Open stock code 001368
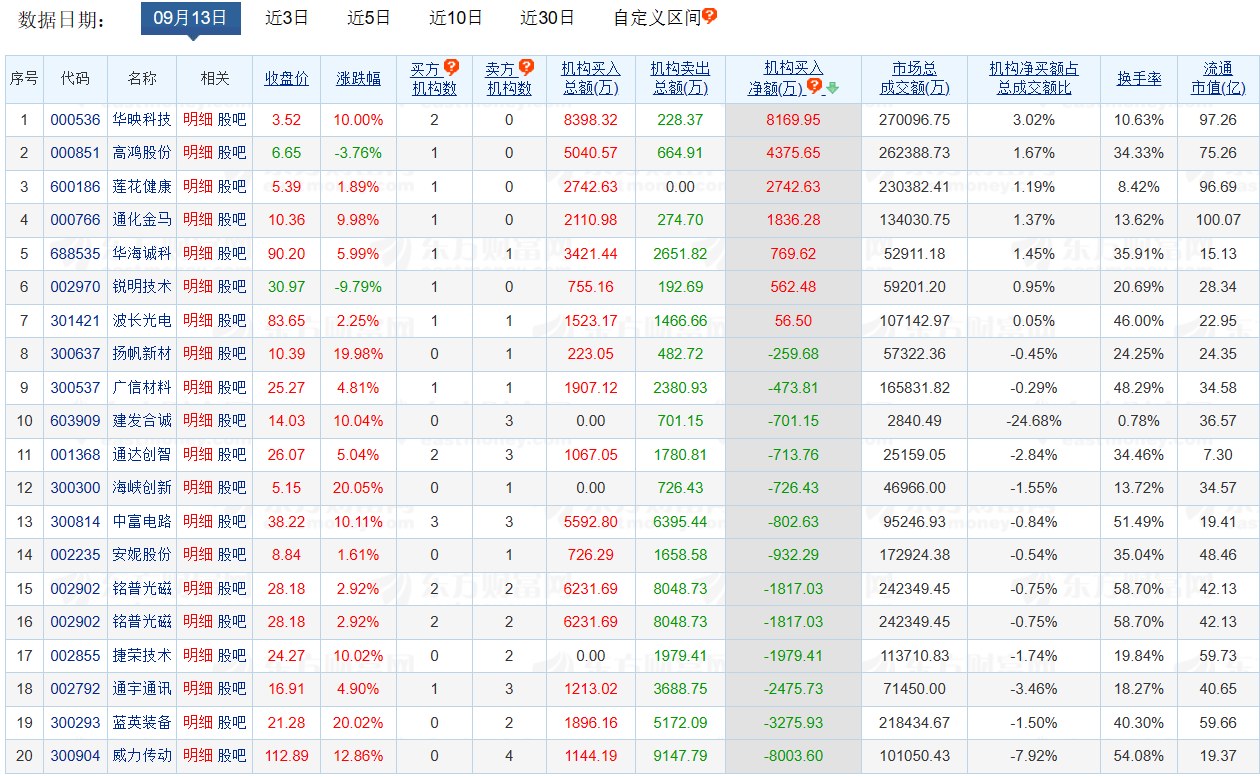Screen dimensions: 1260x777 pyautogui.click(x=76, y=454)
